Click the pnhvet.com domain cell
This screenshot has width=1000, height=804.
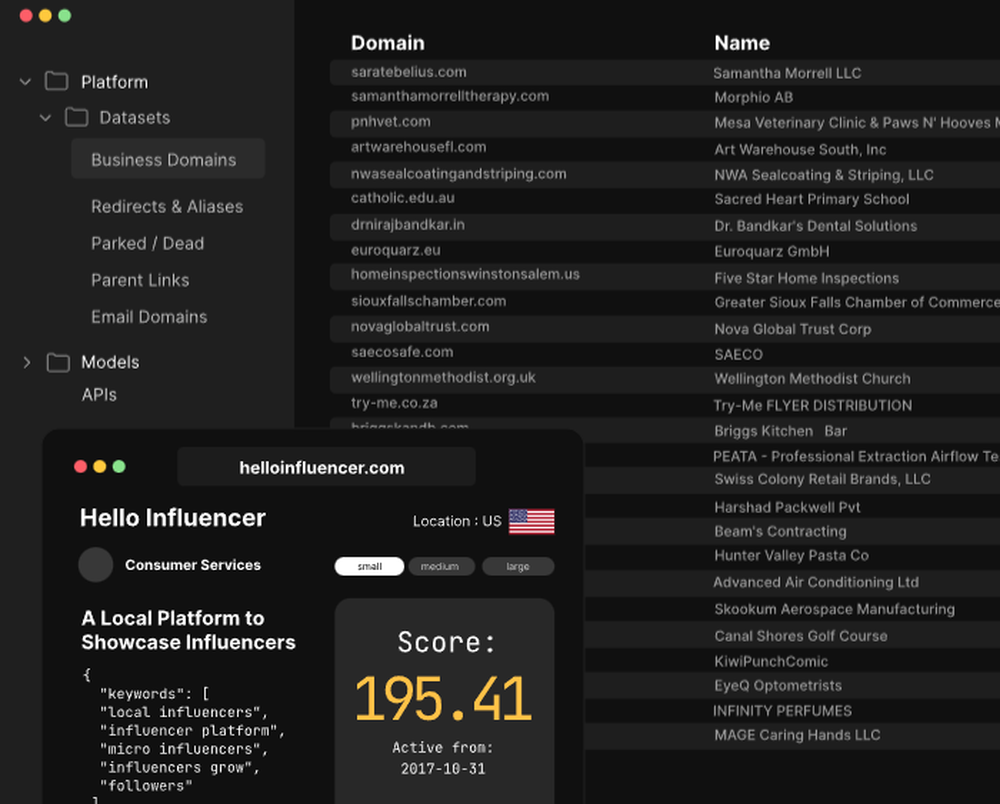pos(390,122)
